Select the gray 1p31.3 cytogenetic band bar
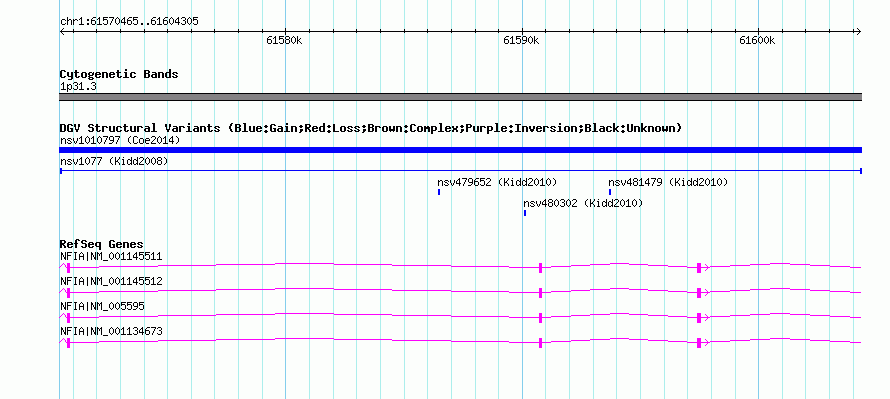This screenshot has width=890, height=399. [x=460, y=97]
